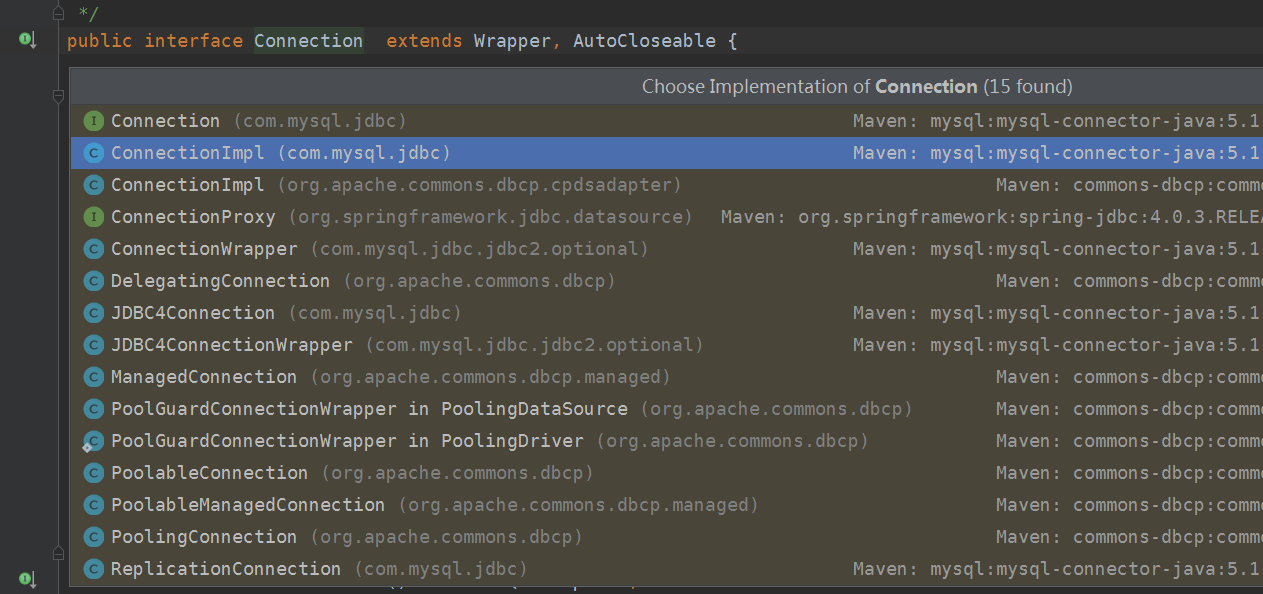Click Maven commons-dbcp location on DelegatingConnection row
This screenshot has width=1263, height=594.
pos(1129,281)
